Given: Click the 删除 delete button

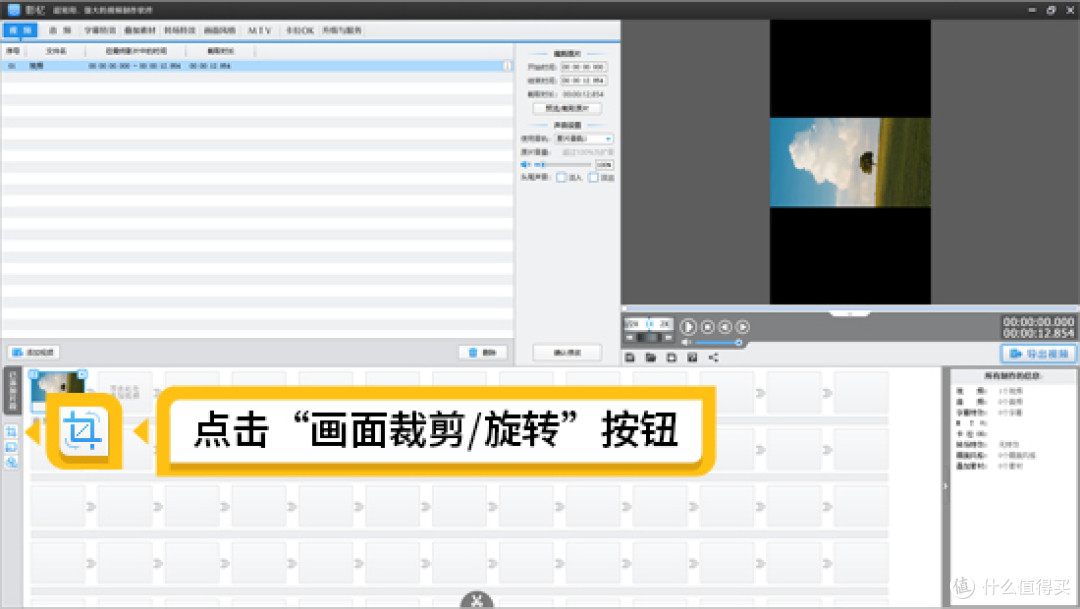Looking at the screenshot, I should point(483,352).
